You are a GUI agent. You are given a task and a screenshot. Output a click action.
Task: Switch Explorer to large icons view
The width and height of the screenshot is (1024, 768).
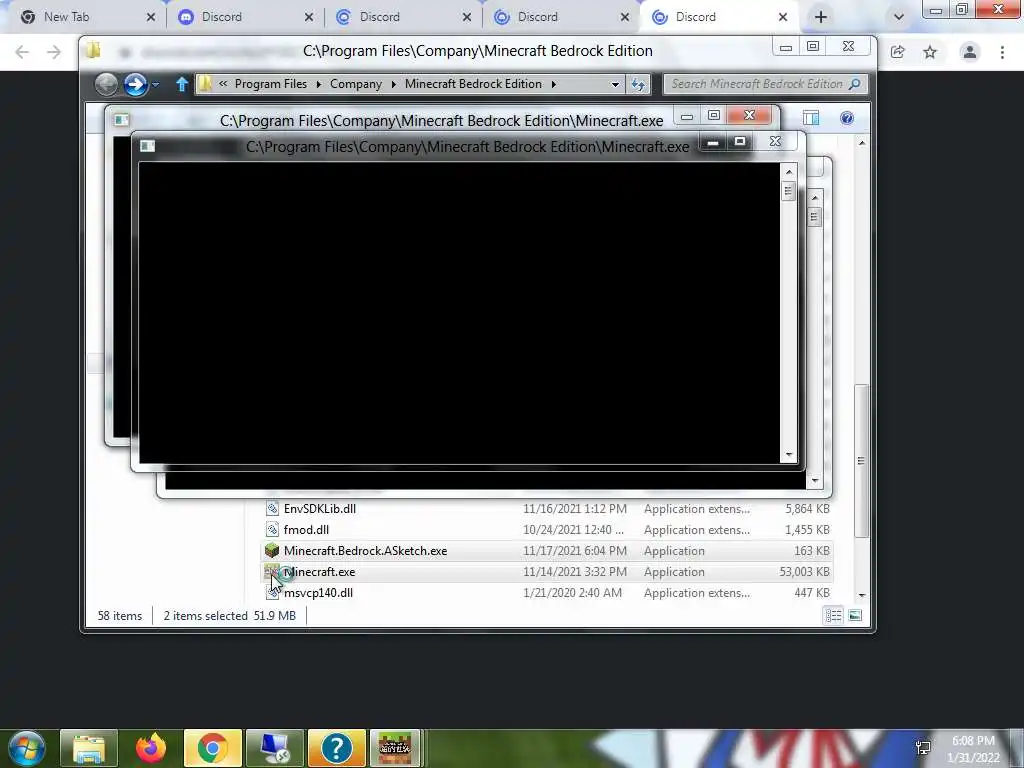click(855, 615)
